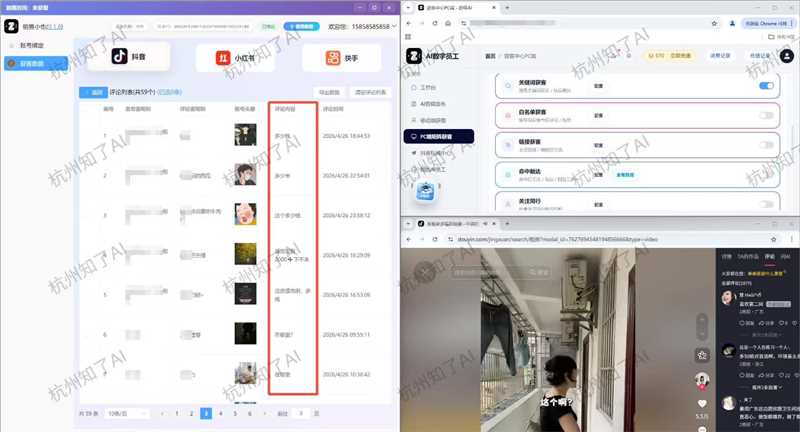Click the black Z app logo in desktop app
Screen dimensions: 800x432
pos(11,26)
